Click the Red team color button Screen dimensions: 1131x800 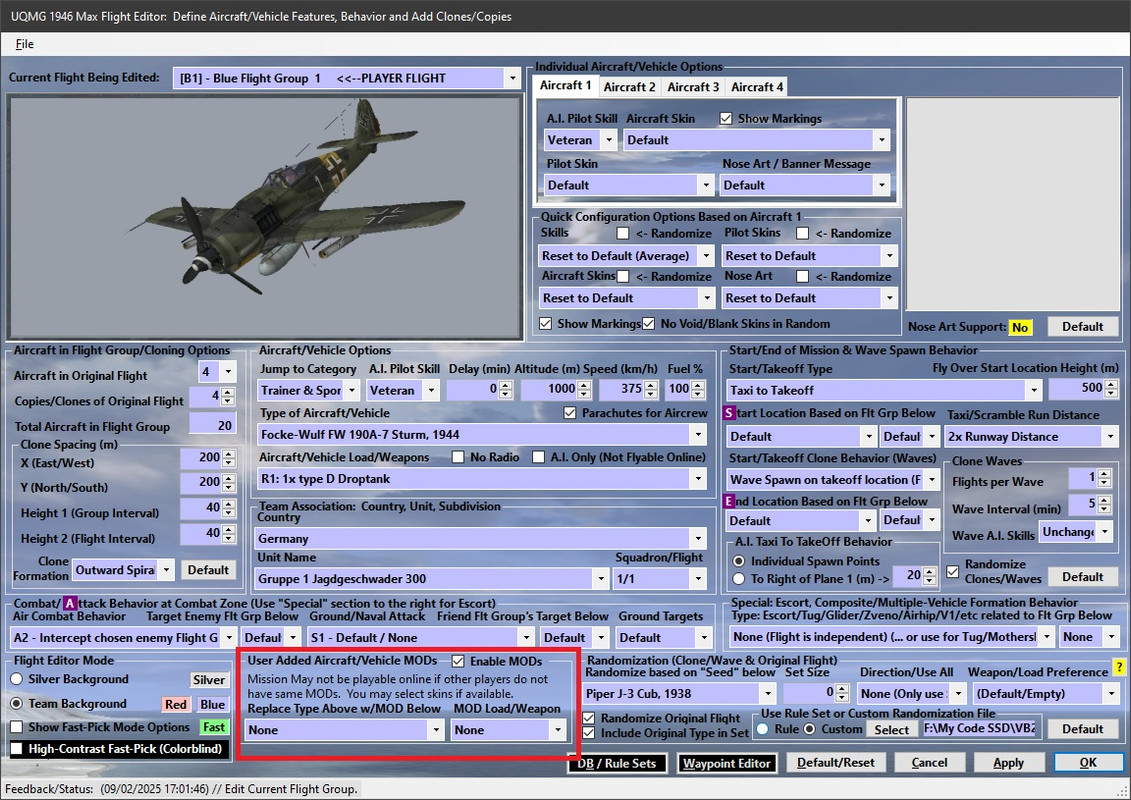(176, 705)
